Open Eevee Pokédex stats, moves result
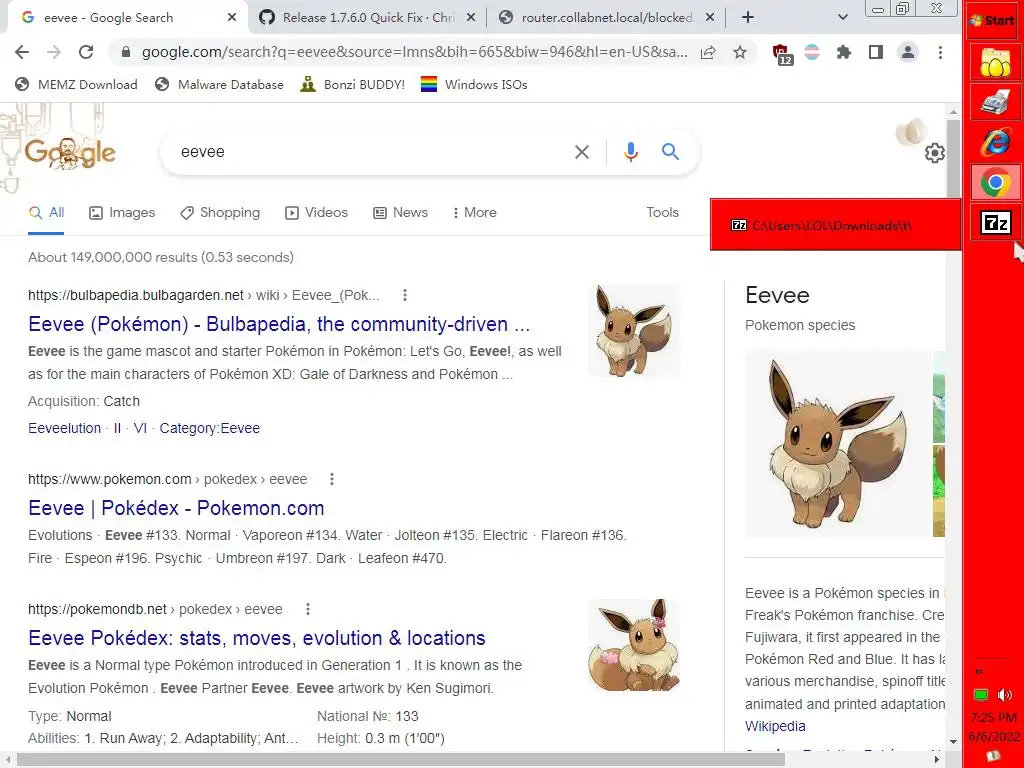The height and width of the screenshot is (768, 1024). tap(257, 638)
